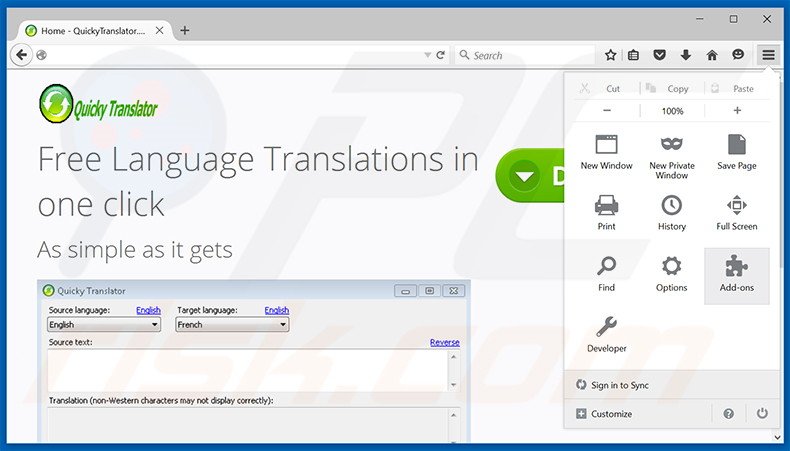Zoom out with the minus button
The image size is (790, 451).
[x=607, y=110]
